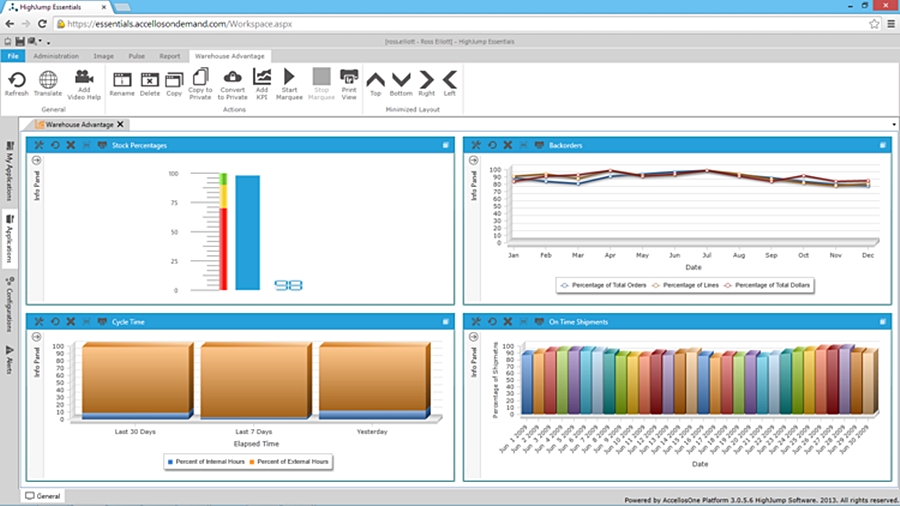Screen dimensions: 900x506
Task: Click the blue Stock Percentages gauge bar
Action: 247,232
